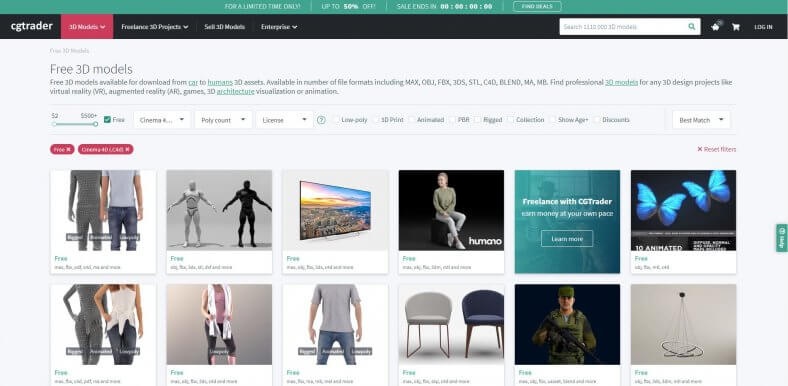This screenshot has height=386, width=788.
Task: Click the 'Free 3D models' page heading
Action: tap(91, 69)
